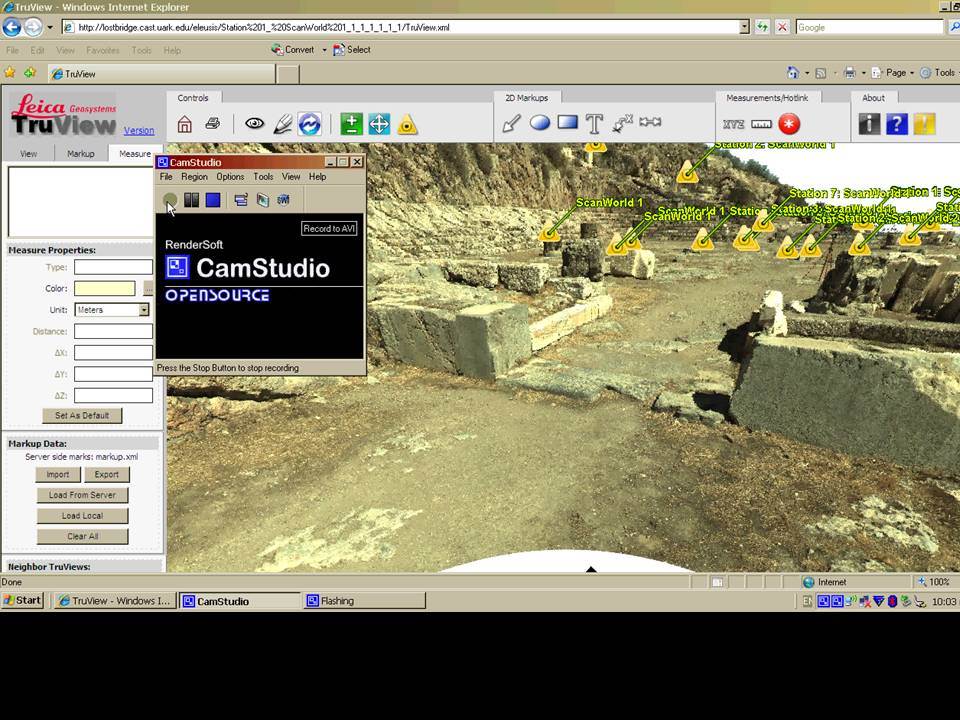Open the address bar URL dropdown
Viewport: 960px width, 720px height.
coord(744,27)
